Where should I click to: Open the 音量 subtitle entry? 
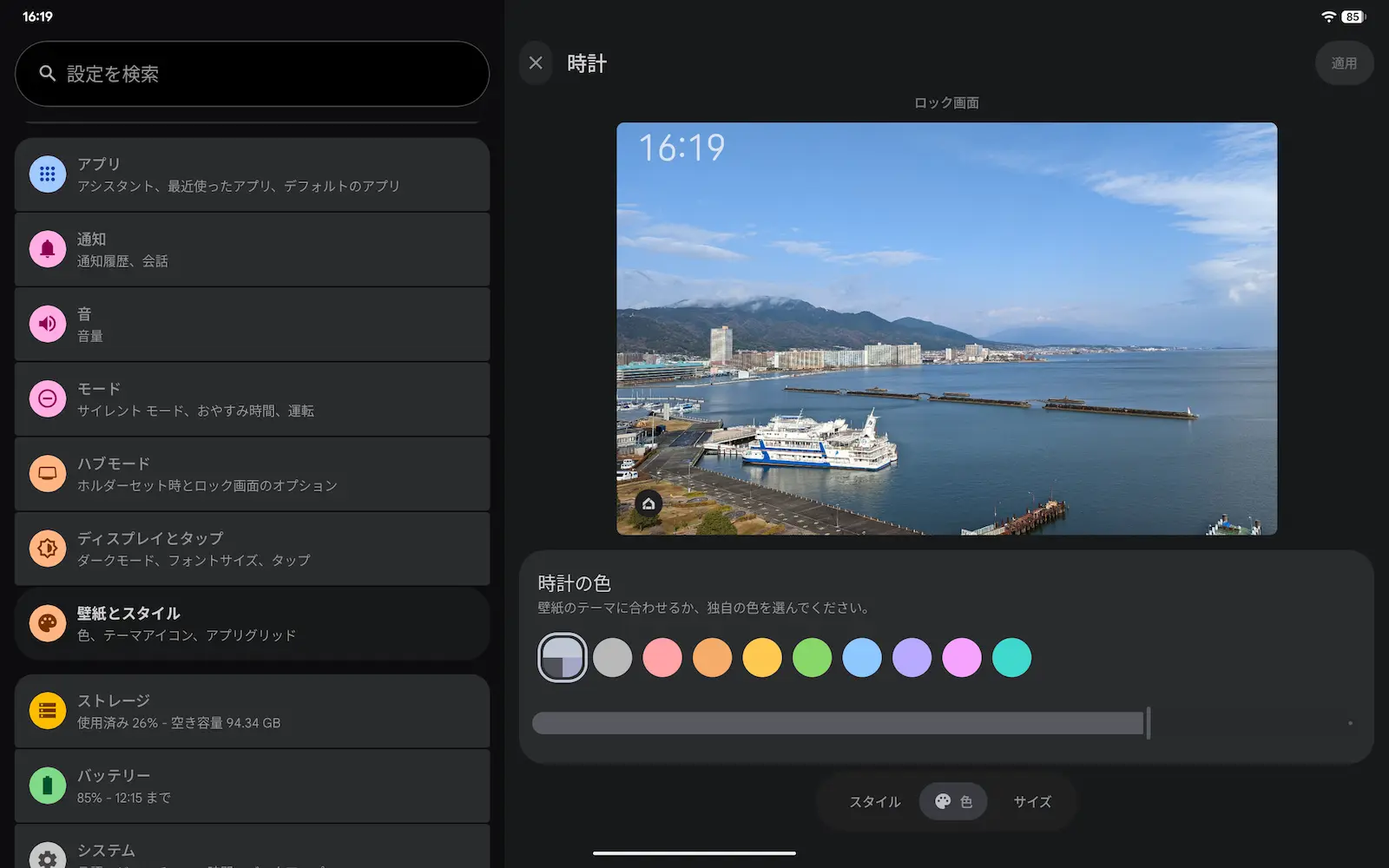90,336
